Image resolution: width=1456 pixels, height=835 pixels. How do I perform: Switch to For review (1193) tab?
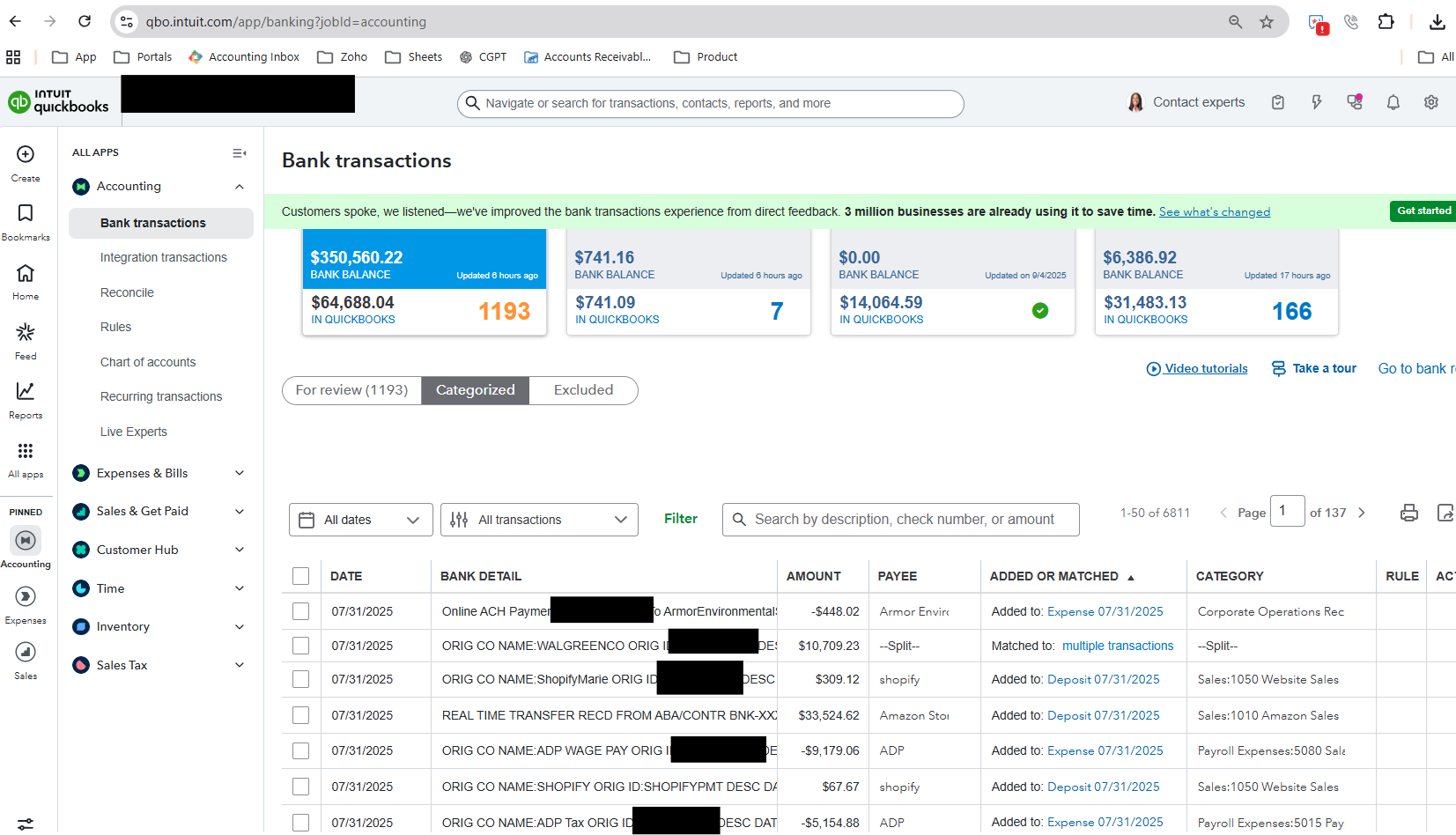tap(352, 390)
